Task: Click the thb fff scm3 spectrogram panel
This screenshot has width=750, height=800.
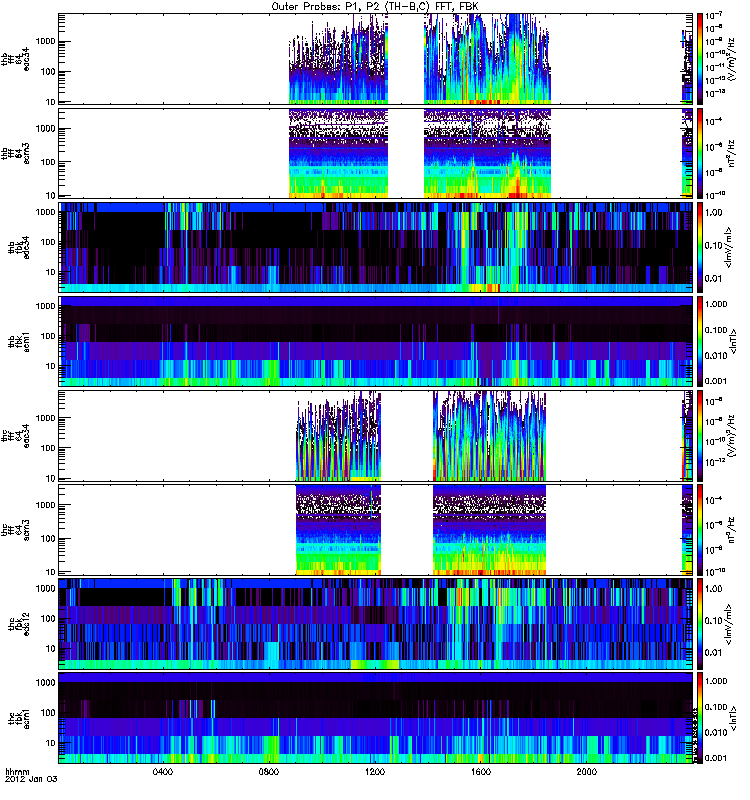Action: 376,153
